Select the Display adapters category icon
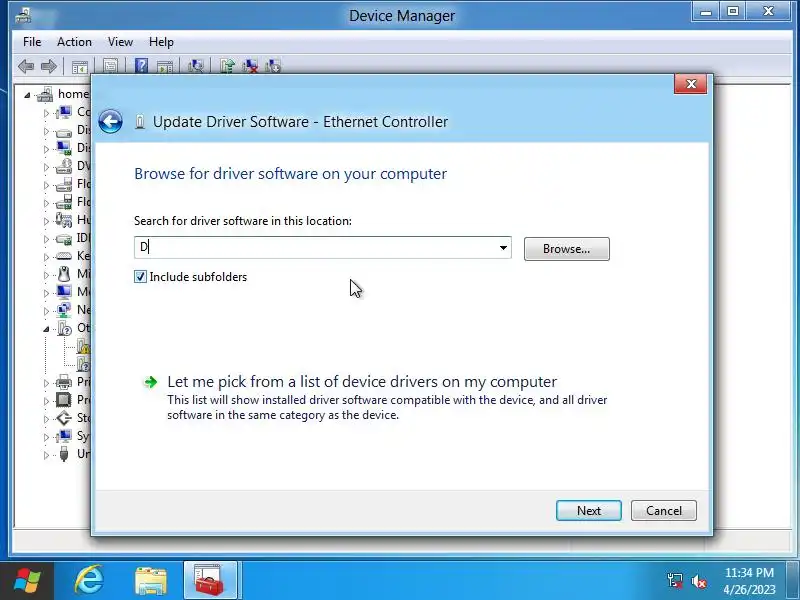This screenshot has height=600, width=800. (x=64, y=148)
